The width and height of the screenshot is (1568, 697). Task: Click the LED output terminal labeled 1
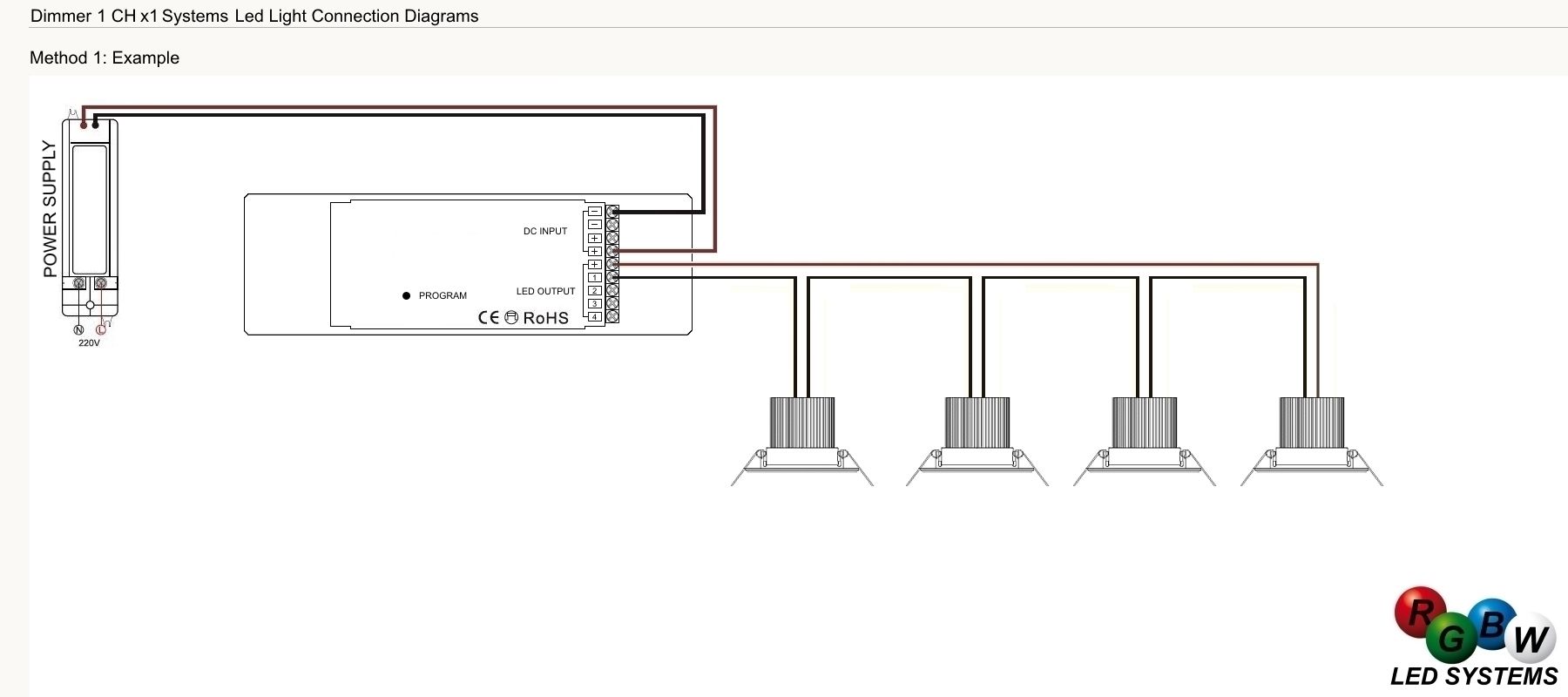[595, 278]
